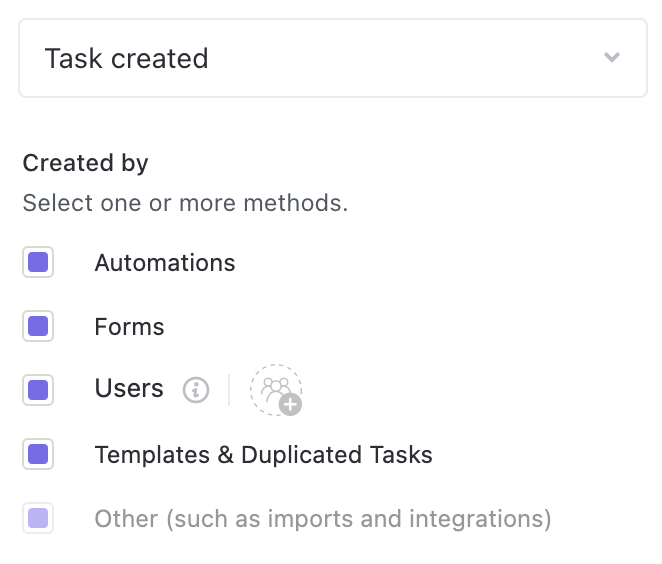Viewport: 662px width, 564px height.
Task: Click the divider between info and people icons
Action: 229,390
